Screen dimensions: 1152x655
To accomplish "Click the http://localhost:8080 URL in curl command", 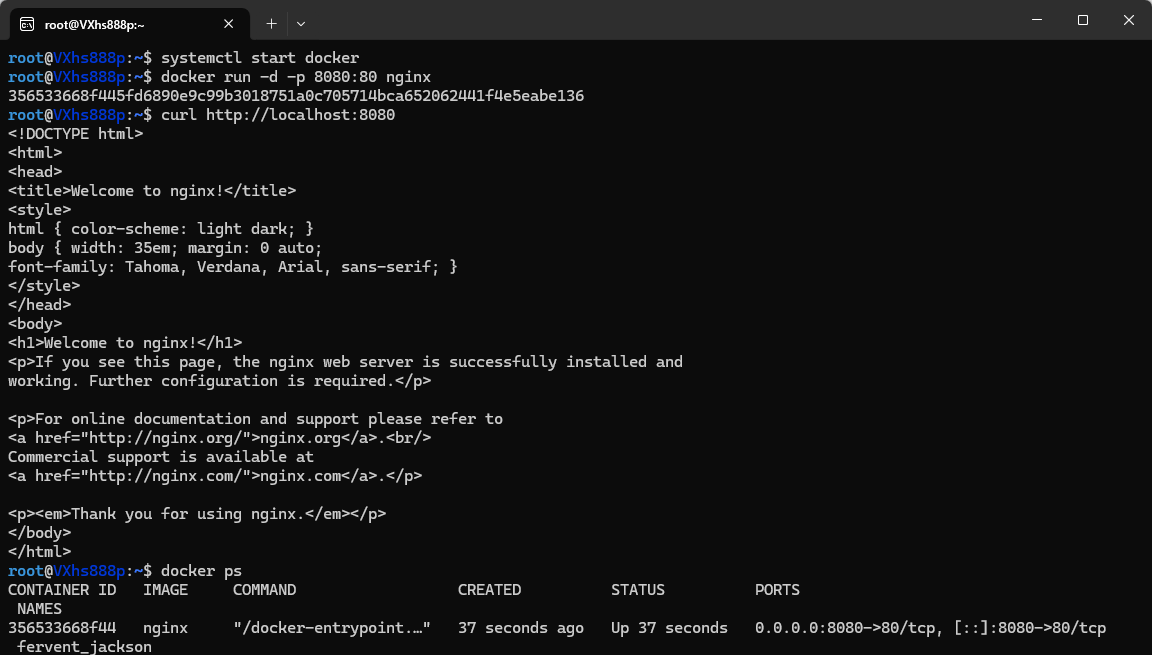I will click(x=300, y=115).
